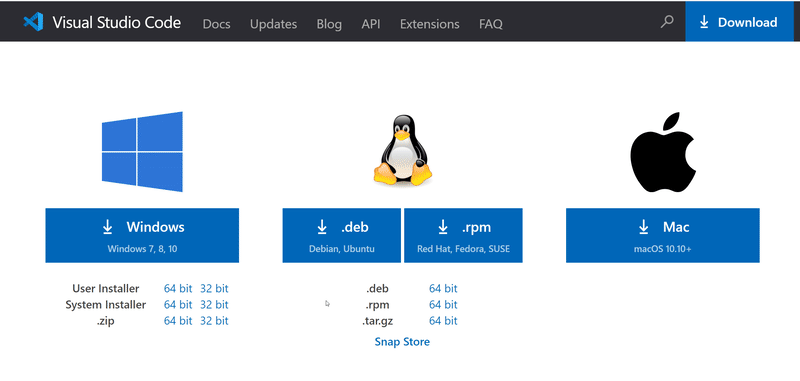This screenshot has height=381, width=800.
Task: Click the .rpm label in Linux list
Action: pos(378,305)
